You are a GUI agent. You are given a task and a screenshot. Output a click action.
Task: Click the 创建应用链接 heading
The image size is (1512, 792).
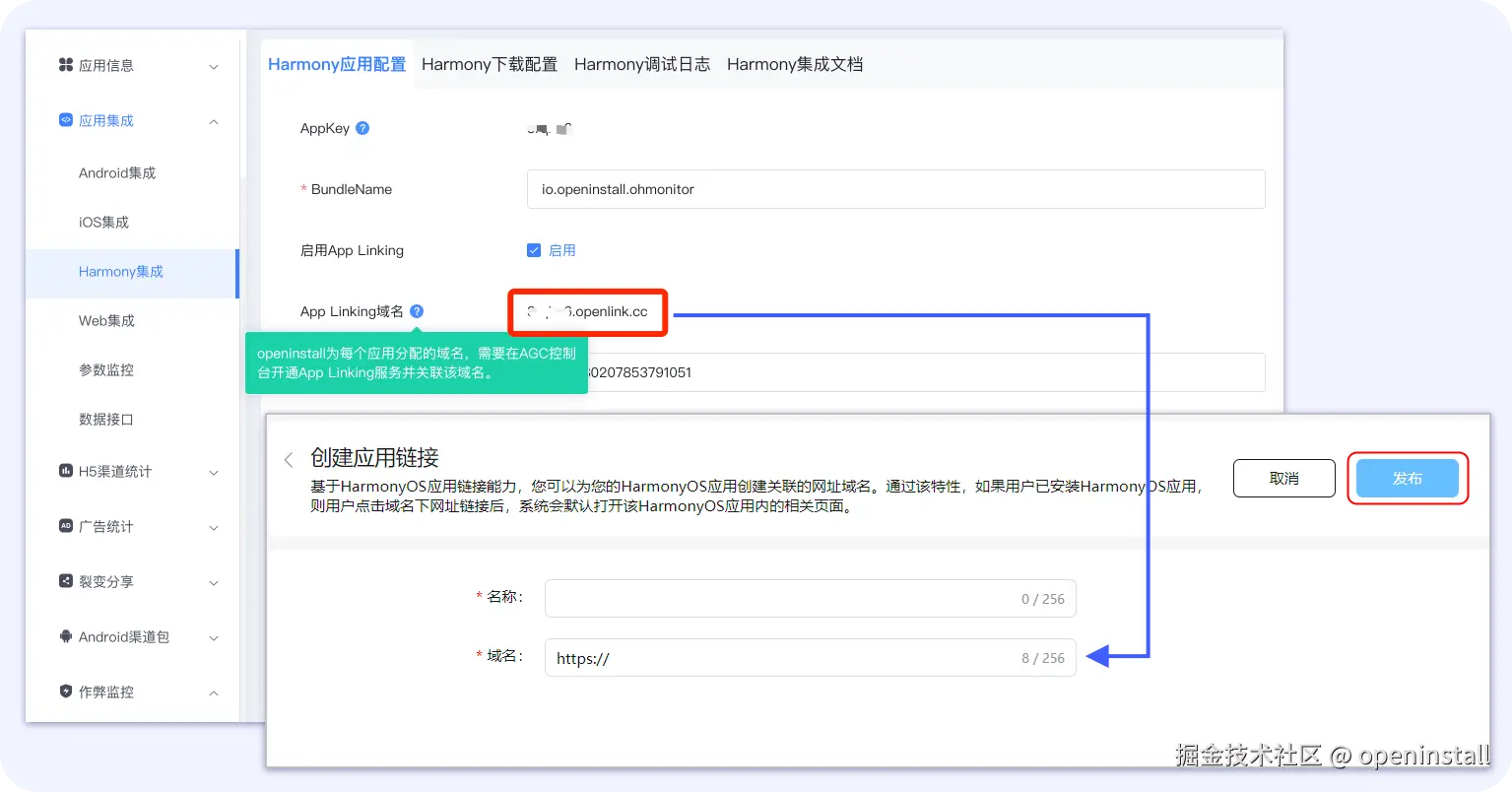[x=374, y=457]
